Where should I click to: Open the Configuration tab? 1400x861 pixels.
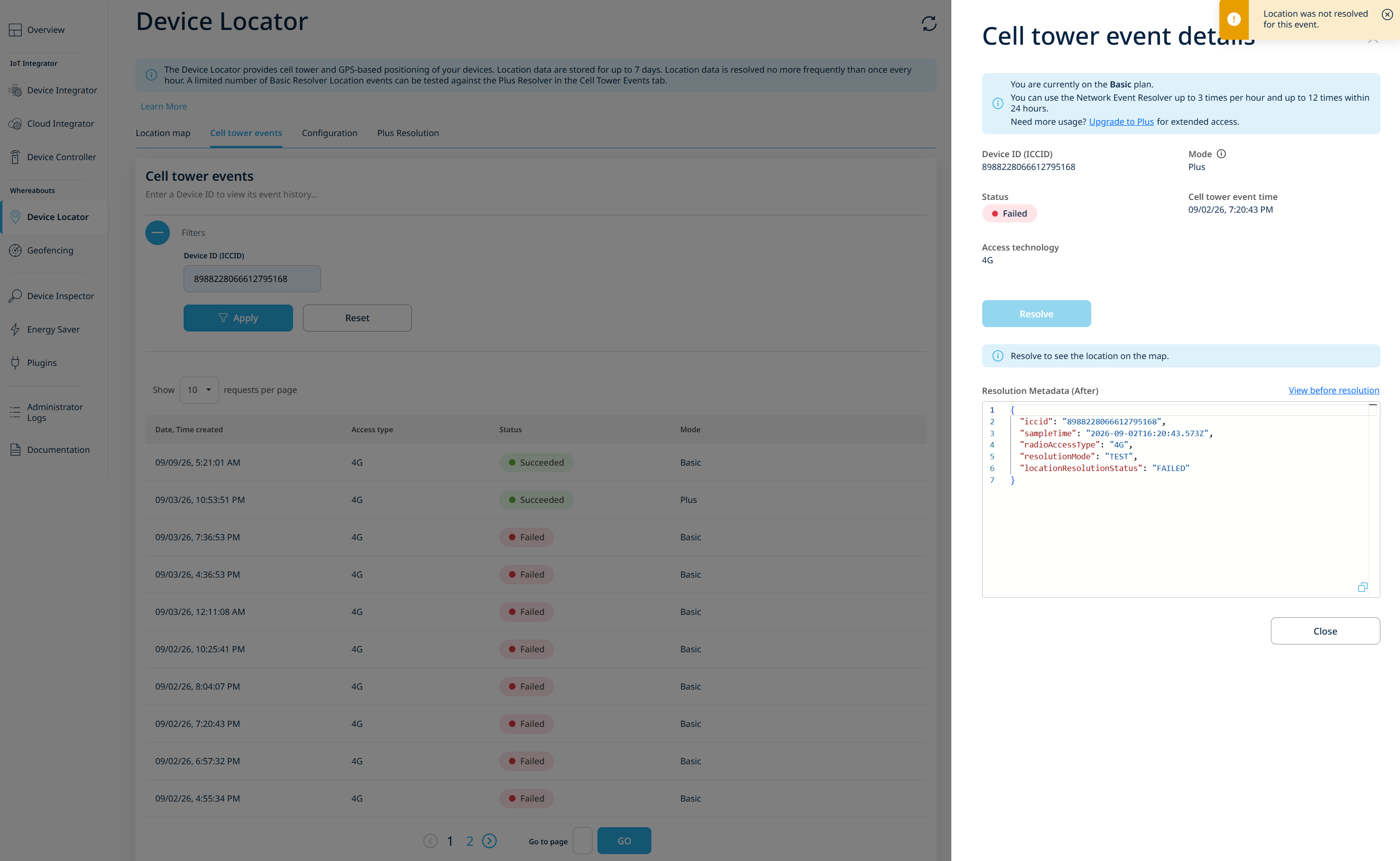[329, 133]
